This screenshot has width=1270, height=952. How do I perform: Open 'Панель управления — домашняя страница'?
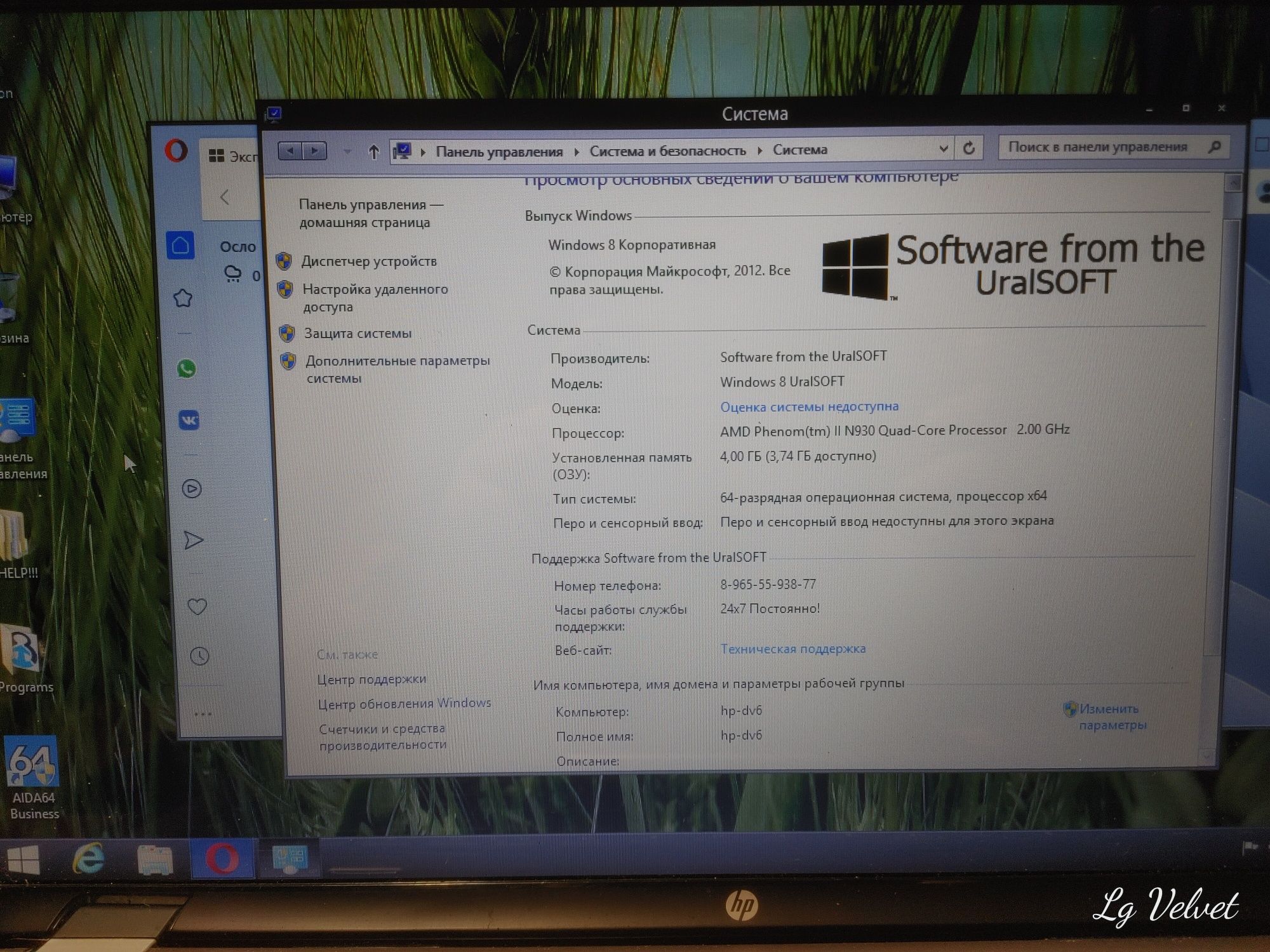pyautogui.click(x=371, y=213)
